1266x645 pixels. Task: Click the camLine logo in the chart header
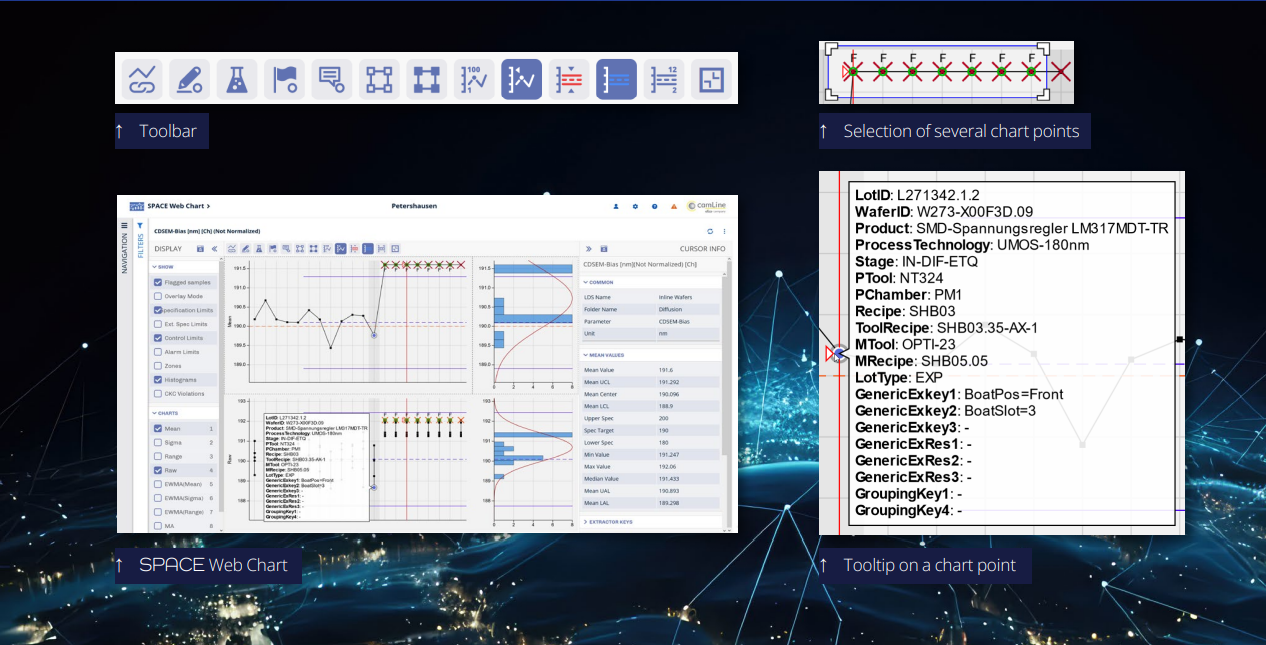tap(708, 204)
